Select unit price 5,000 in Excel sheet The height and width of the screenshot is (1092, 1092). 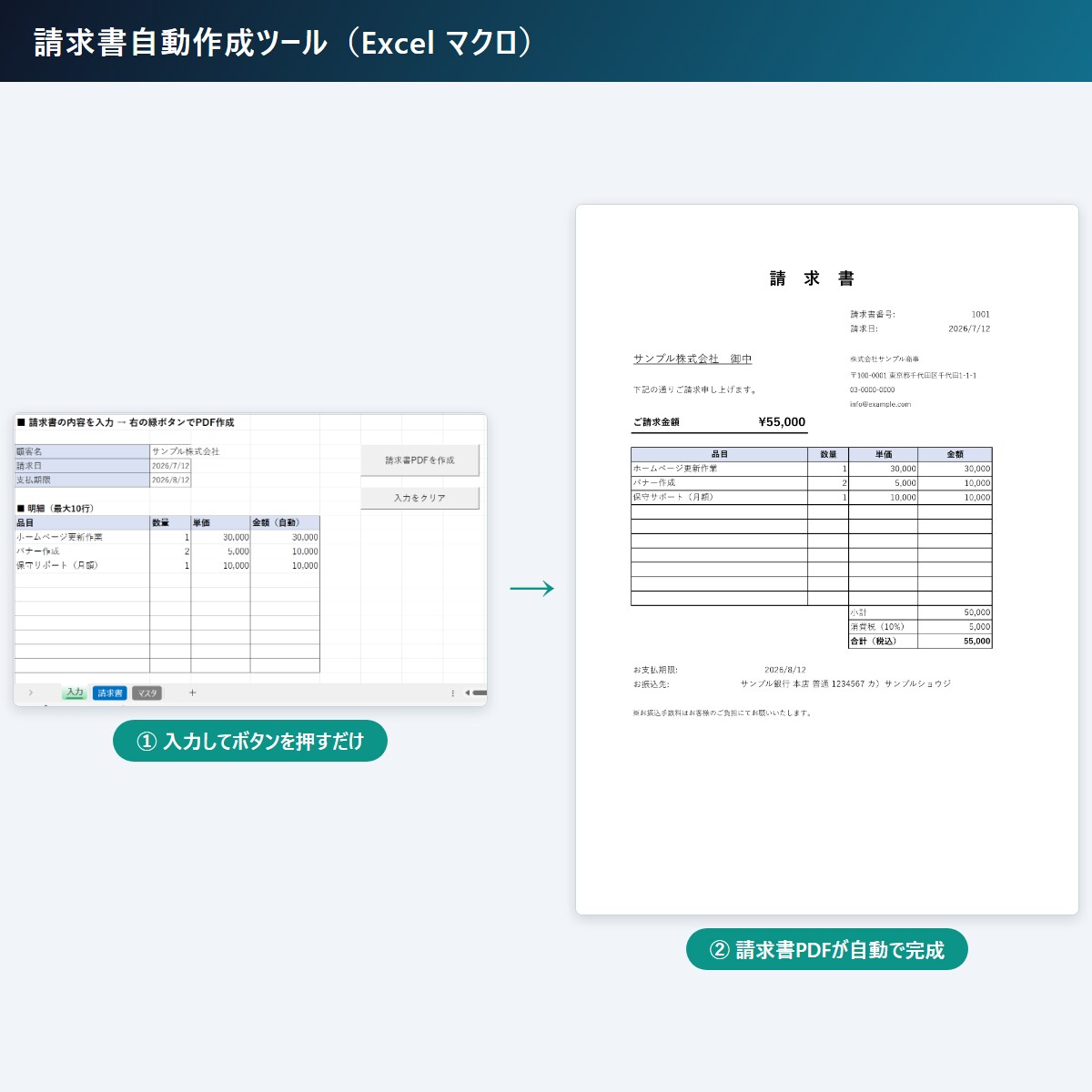(220, 551)
